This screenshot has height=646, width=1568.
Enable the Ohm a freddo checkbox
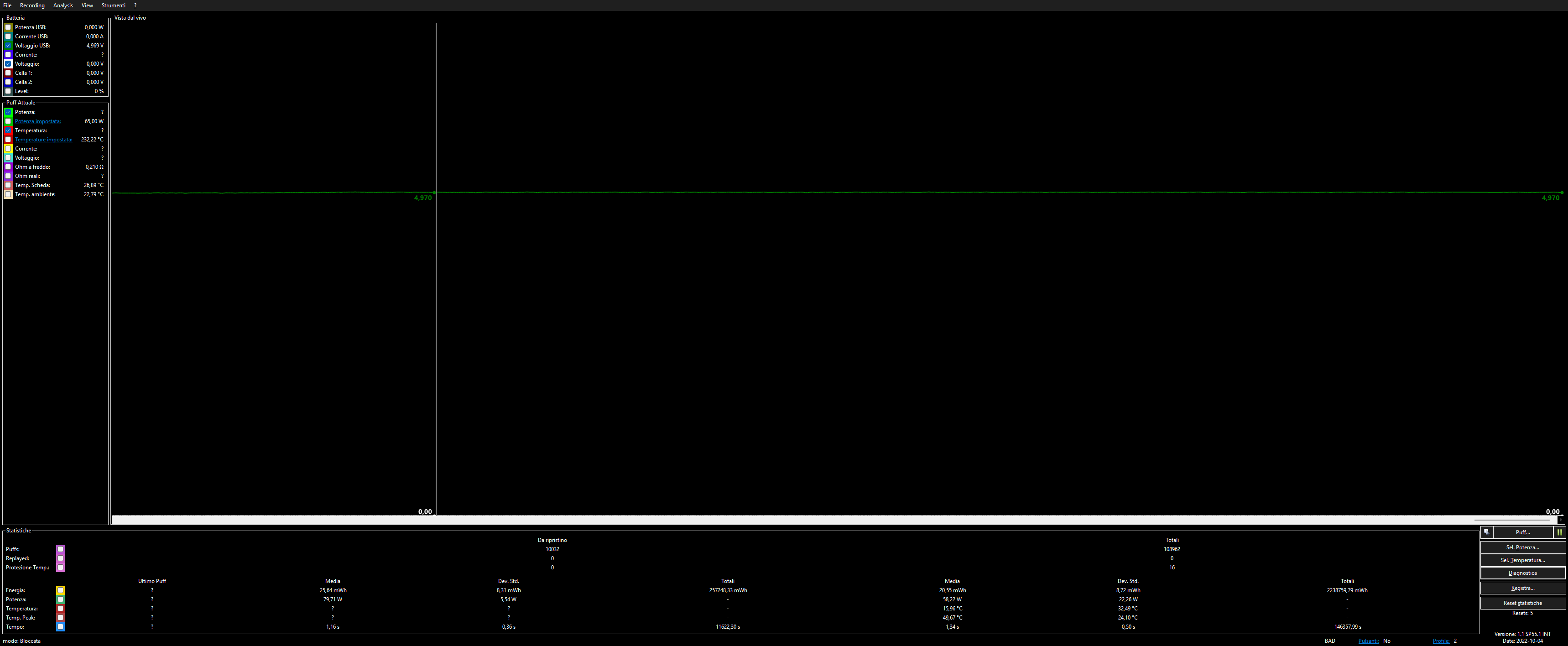click(9, 167)
